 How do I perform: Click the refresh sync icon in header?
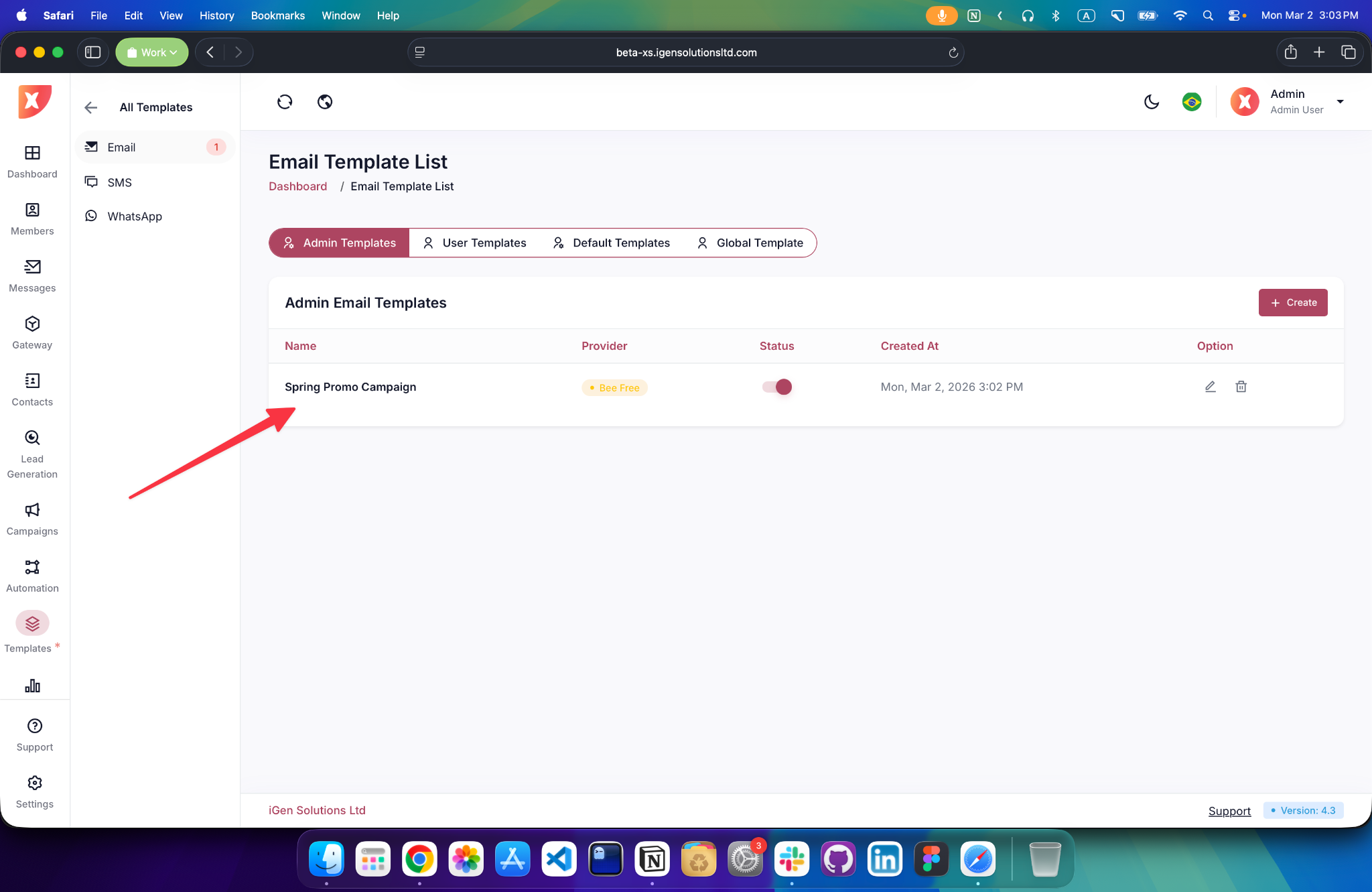click(x=285, y=102)
